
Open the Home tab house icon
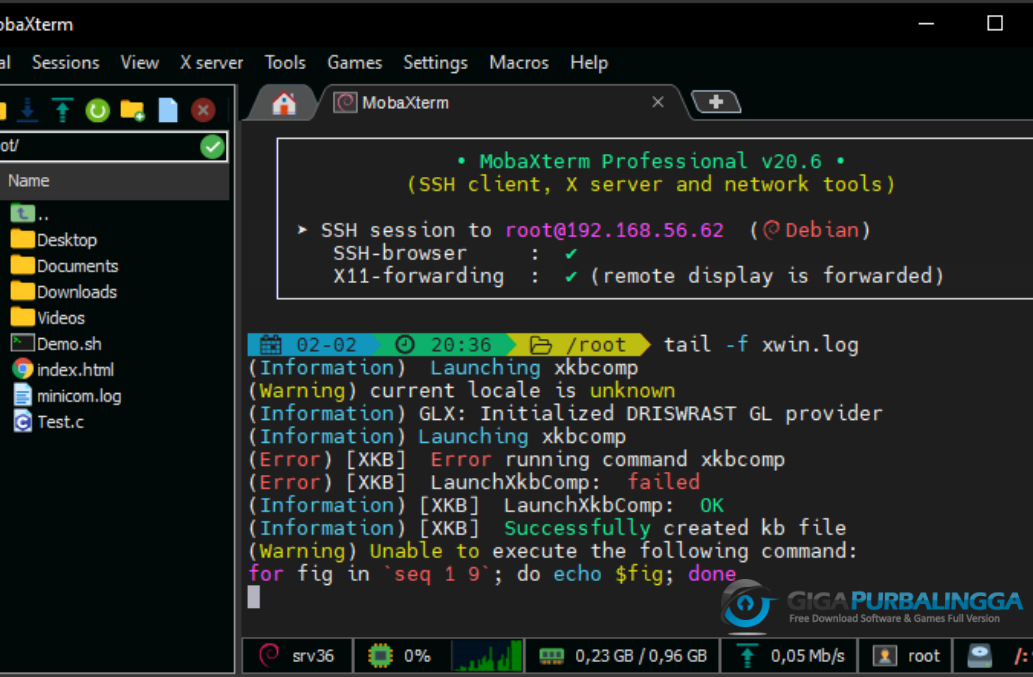tap(284, 103)
